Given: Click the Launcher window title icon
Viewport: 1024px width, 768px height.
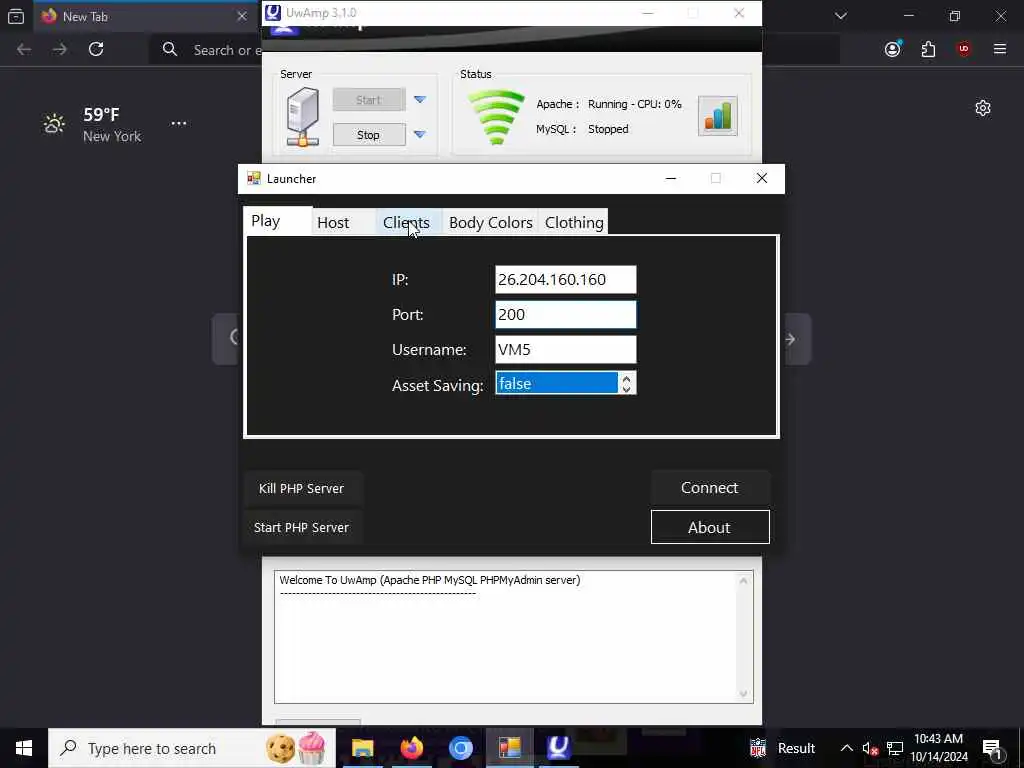Looking at the screenshot, I should [254, 178].
